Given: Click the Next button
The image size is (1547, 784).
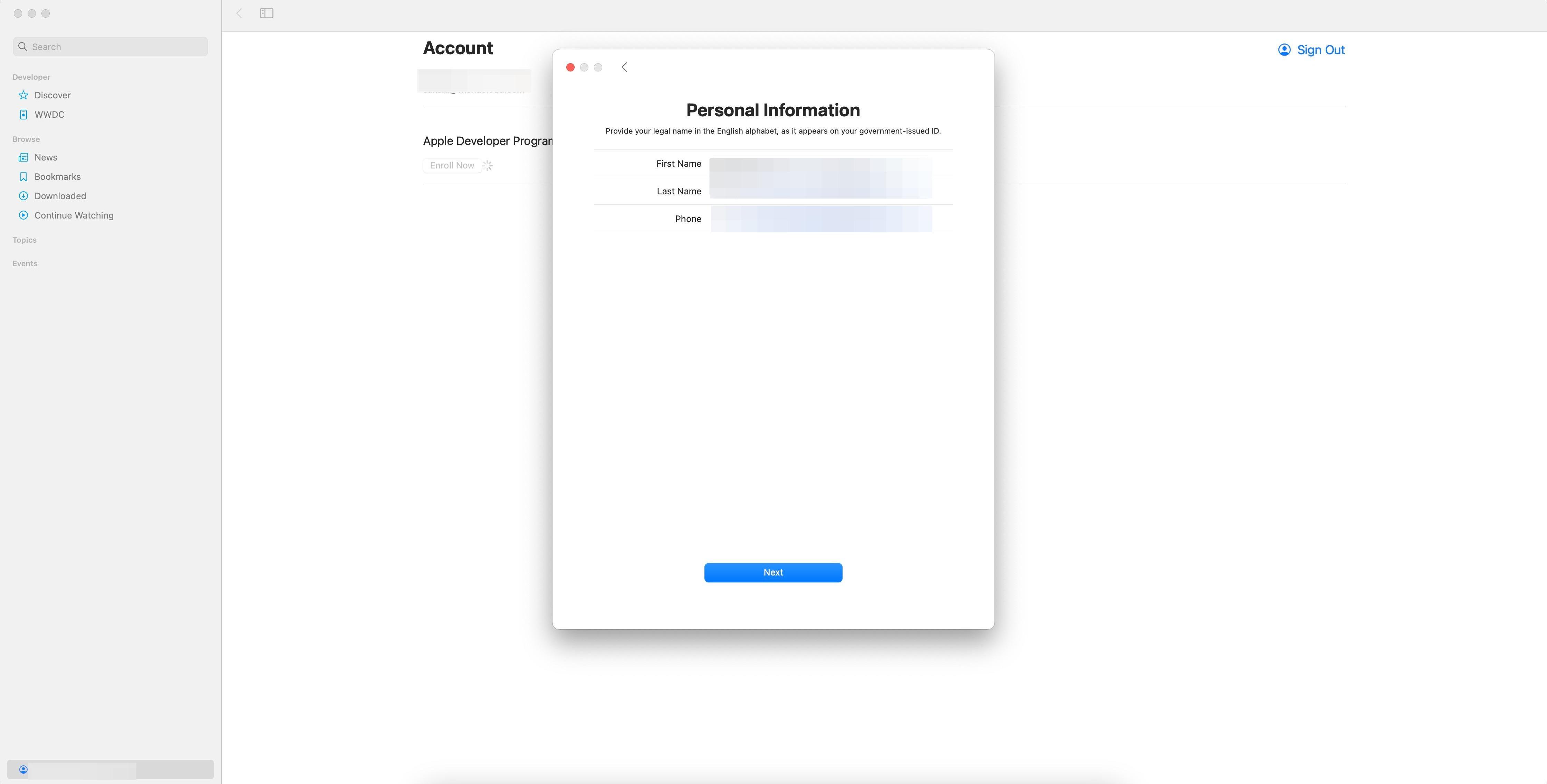Looking at the screenshot, I should (773, 573).
